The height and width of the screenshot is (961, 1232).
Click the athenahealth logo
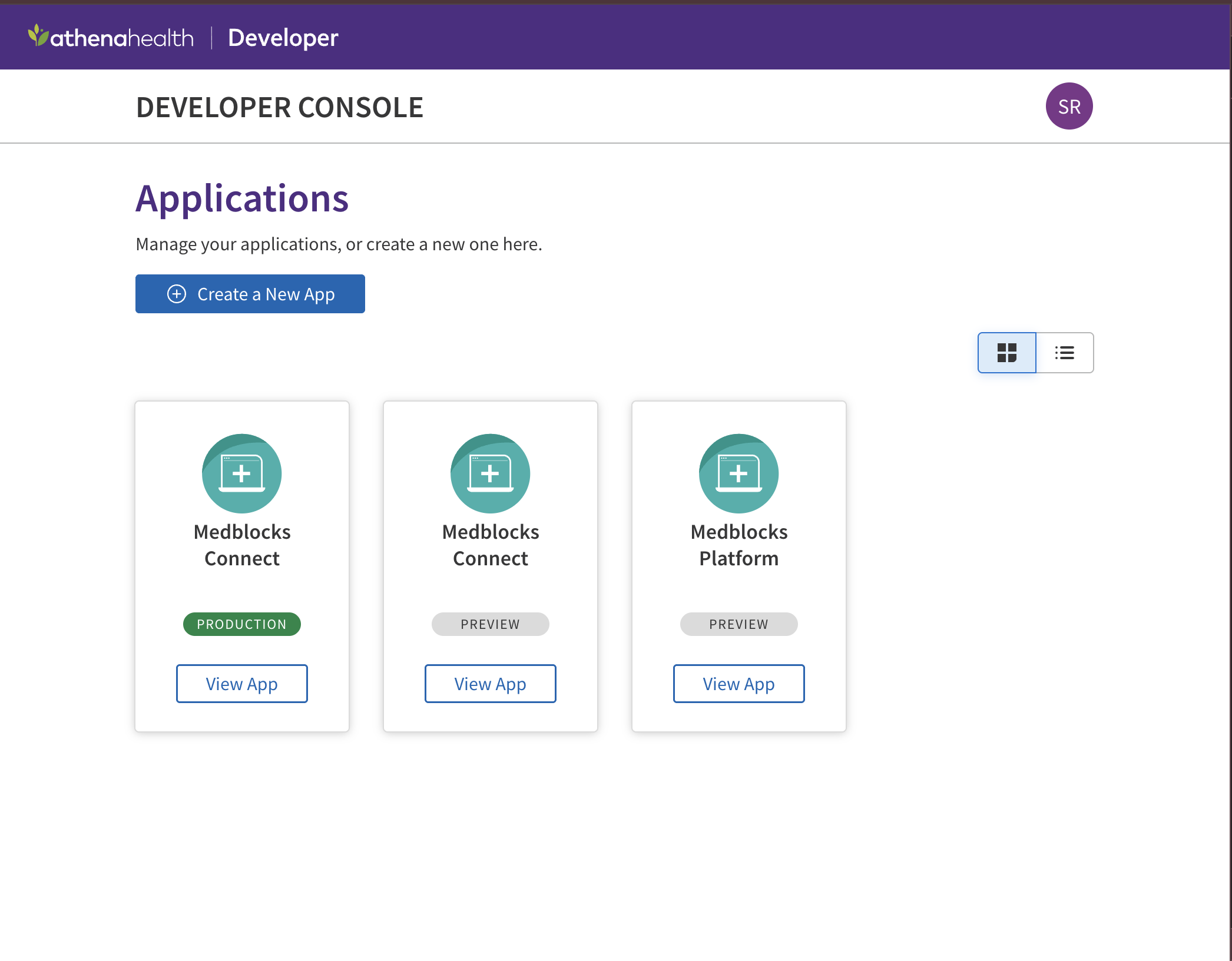pos(111,37)
